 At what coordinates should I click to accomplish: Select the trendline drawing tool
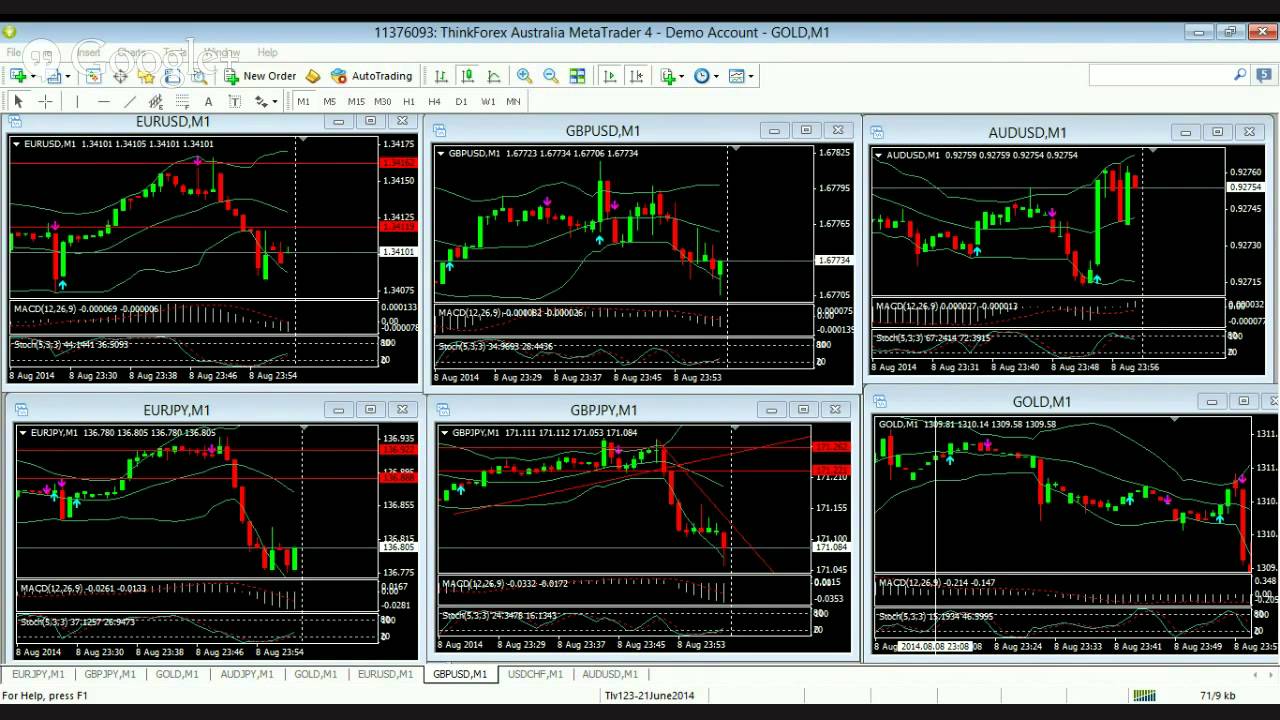pos(129,101)
